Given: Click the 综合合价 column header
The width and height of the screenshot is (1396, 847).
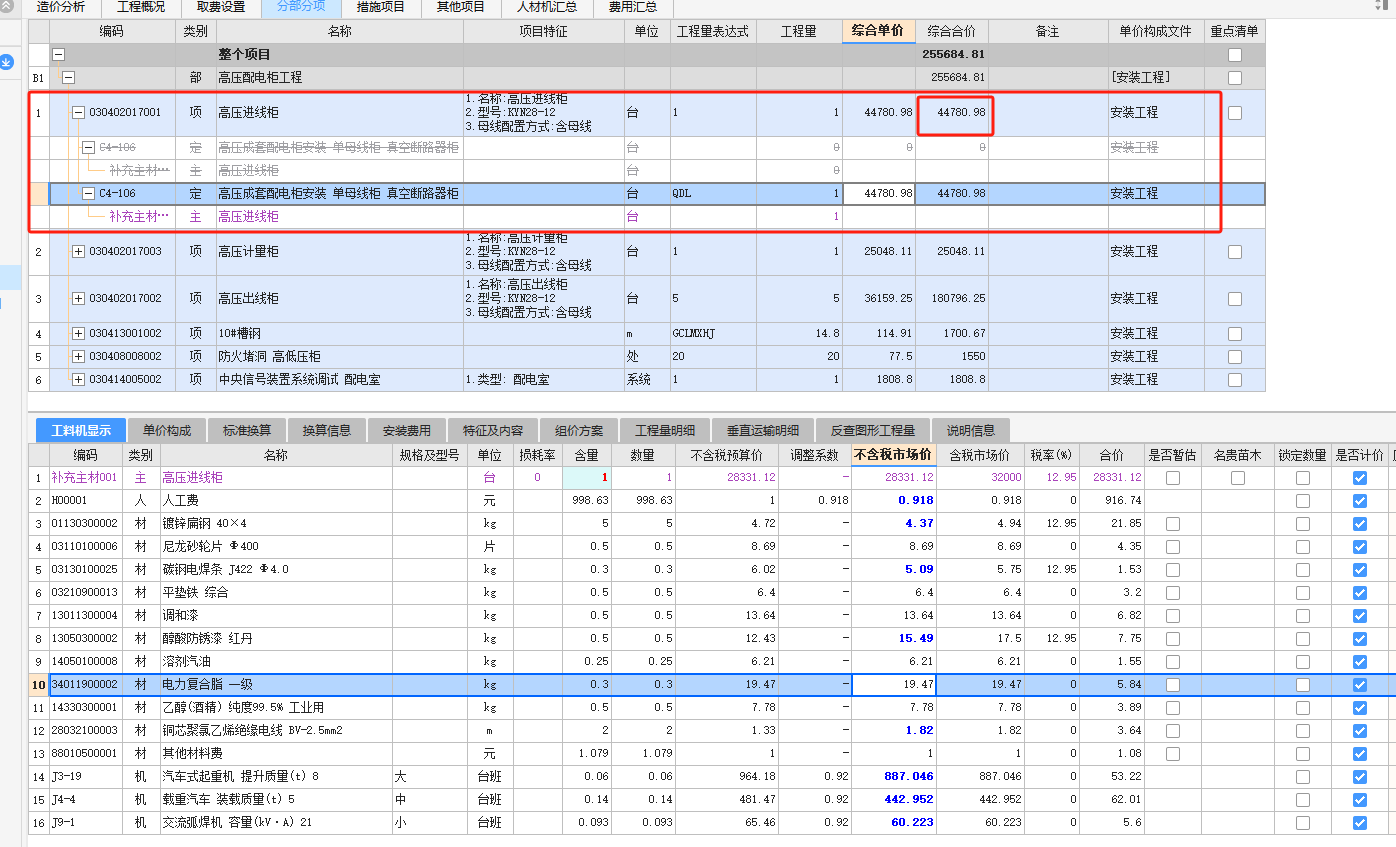Looking at the screenshot, I should pyautogui.click(x=951, y=32).
